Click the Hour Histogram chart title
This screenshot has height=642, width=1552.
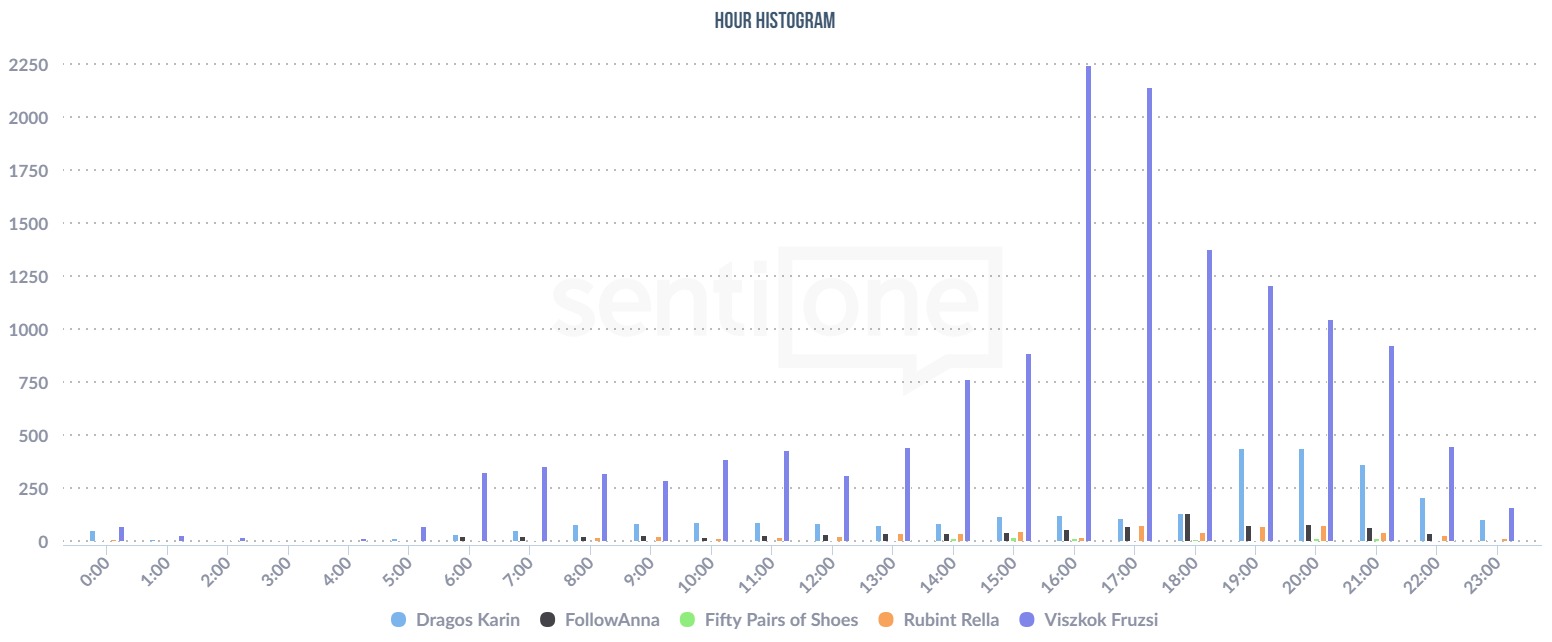click(x=775, y=21)
